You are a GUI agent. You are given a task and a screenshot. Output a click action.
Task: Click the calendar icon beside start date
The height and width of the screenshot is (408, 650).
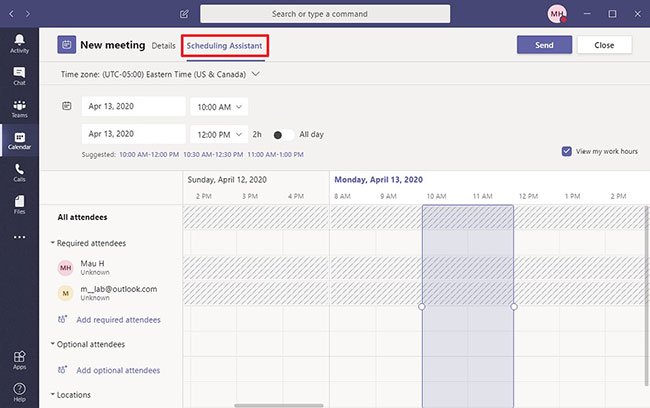(x=67, y=106)
